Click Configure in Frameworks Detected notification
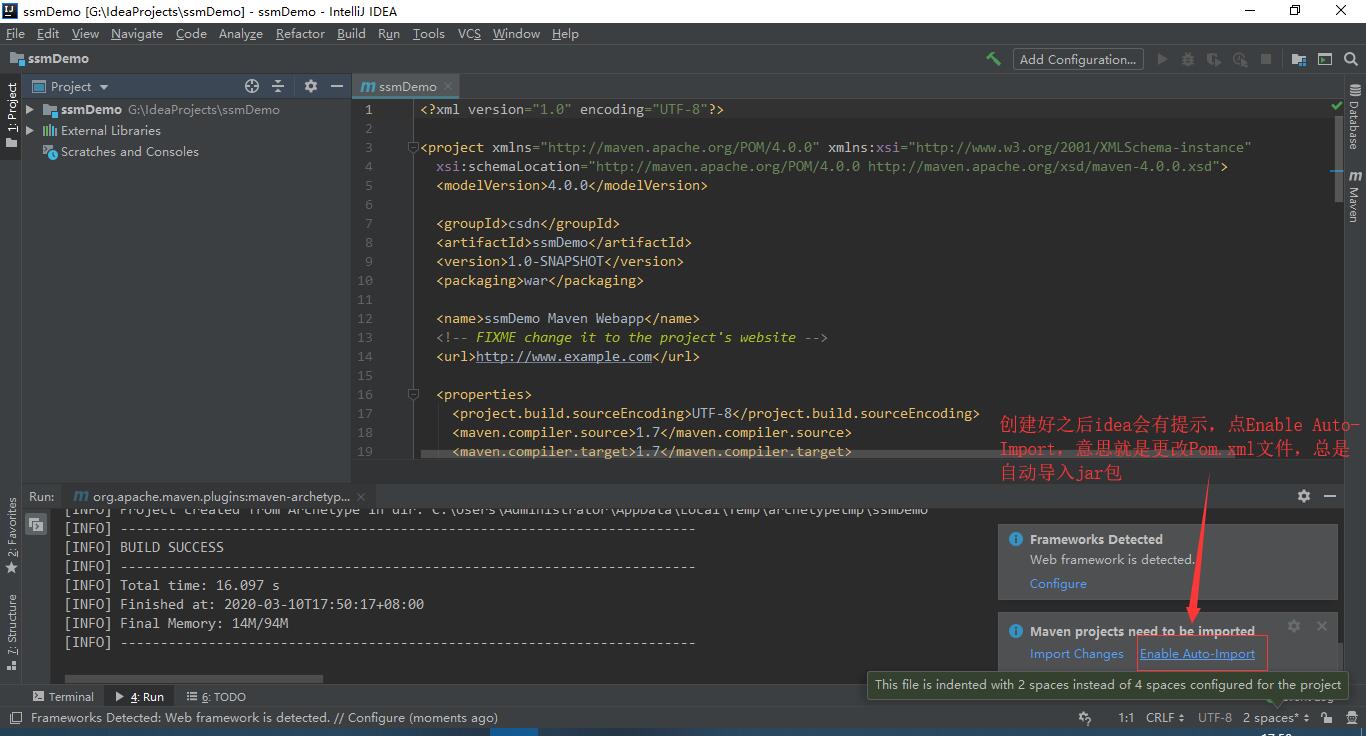This screenshot has width=1366, height=736. [1058, 583]
